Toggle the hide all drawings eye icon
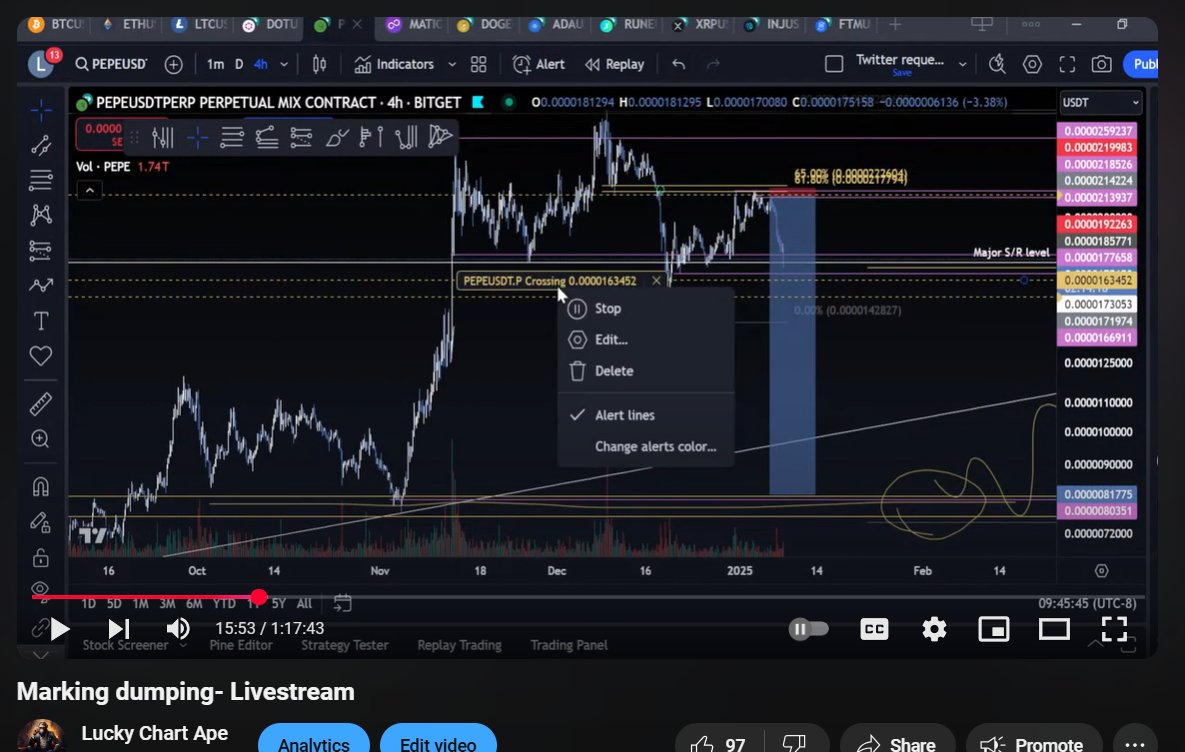1185x752 pixels. pyautogui.click(x=41, y=589)
